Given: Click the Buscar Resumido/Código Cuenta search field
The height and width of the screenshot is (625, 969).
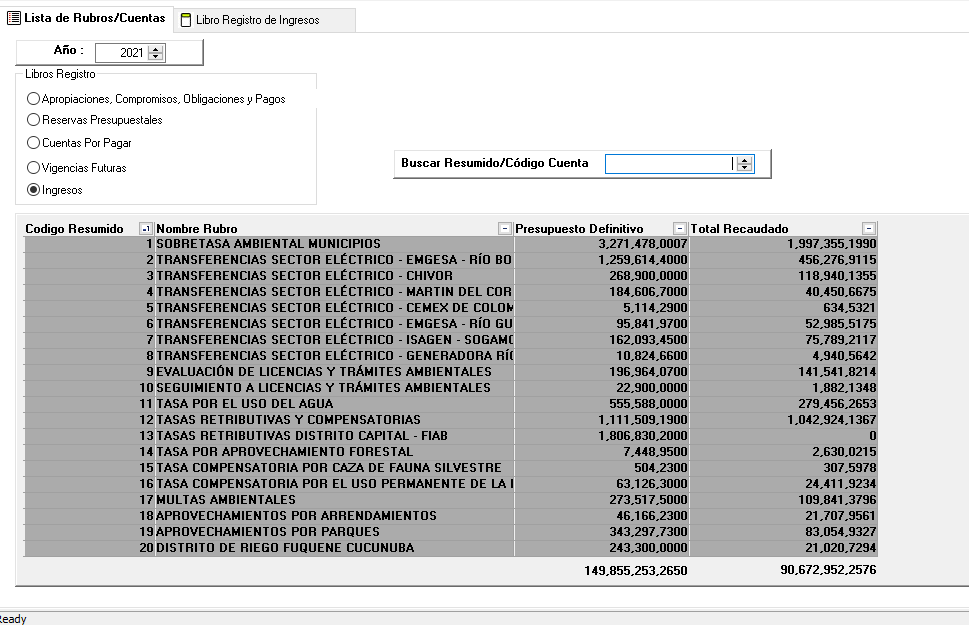Looking at the screenshot, I should click(668, 163).
